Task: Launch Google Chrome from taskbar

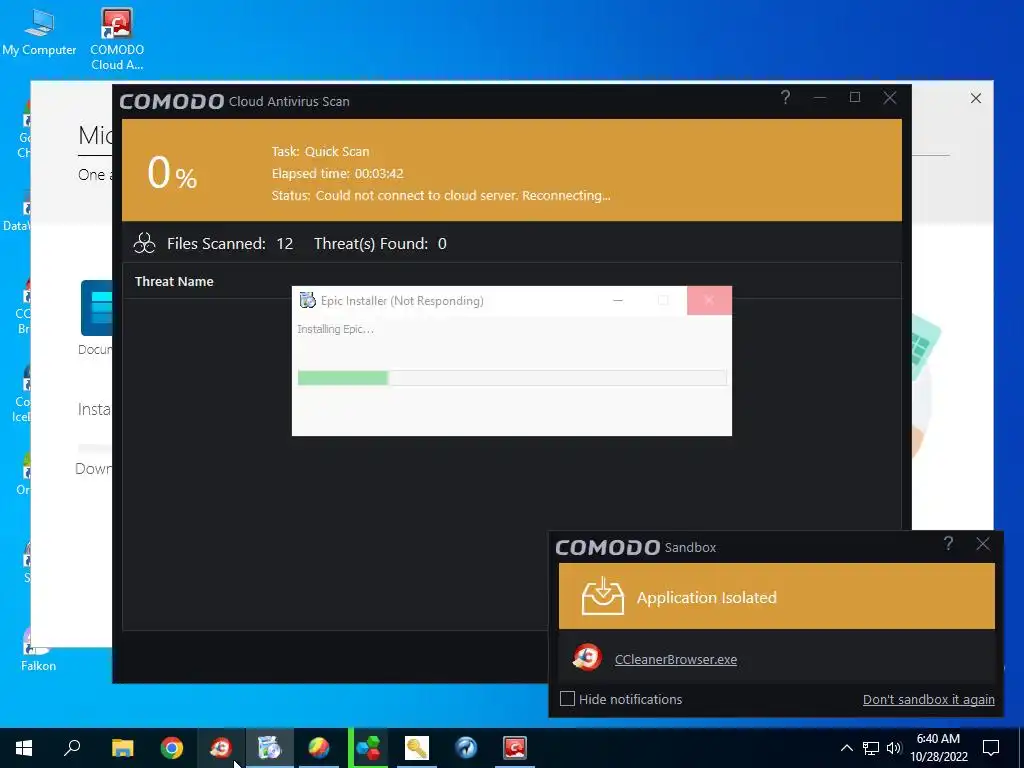Action: pyautogui.click(x=172, y=748)
